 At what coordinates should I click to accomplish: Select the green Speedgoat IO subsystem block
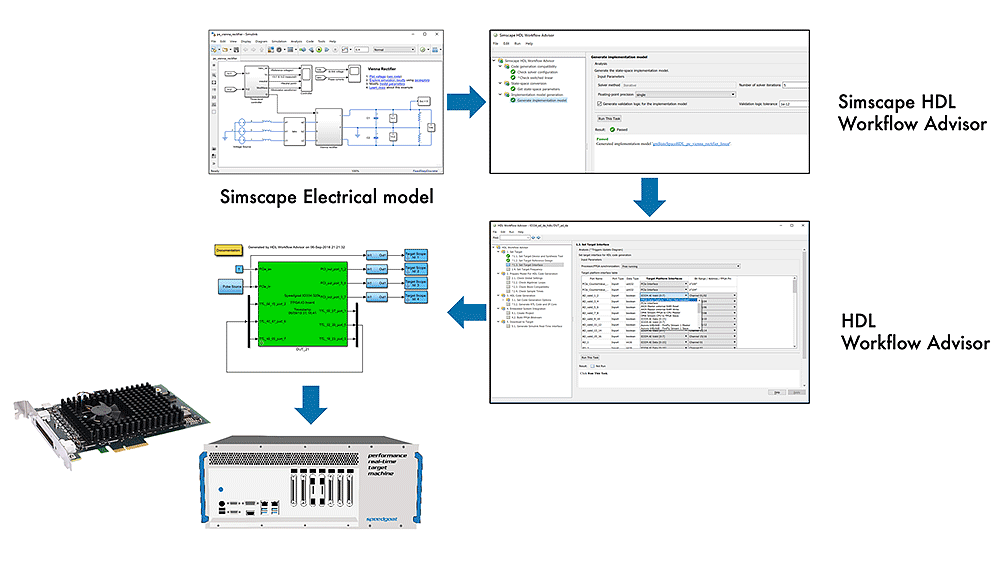303,311
